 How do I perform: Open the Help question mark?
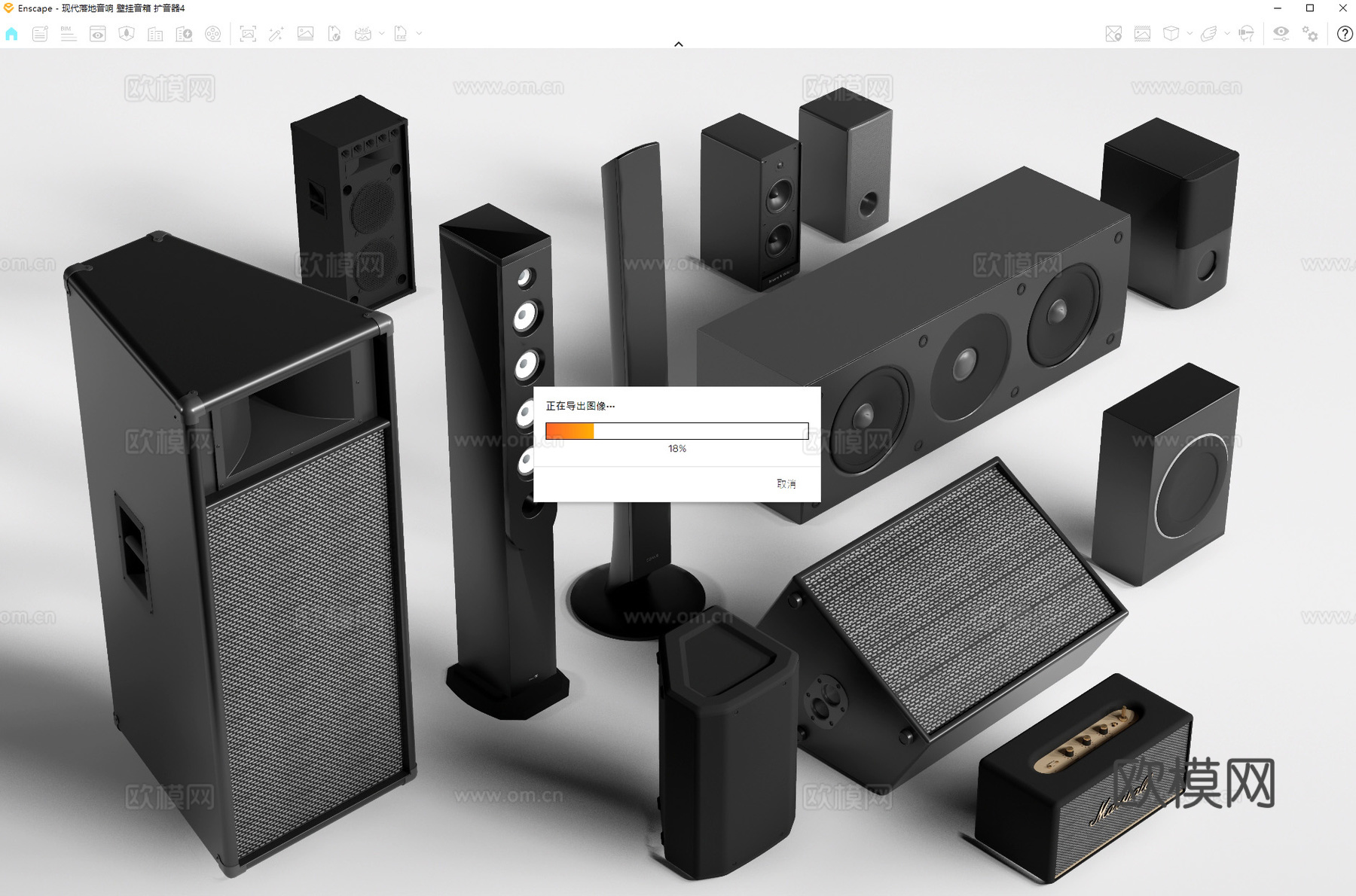(1344, 34)
